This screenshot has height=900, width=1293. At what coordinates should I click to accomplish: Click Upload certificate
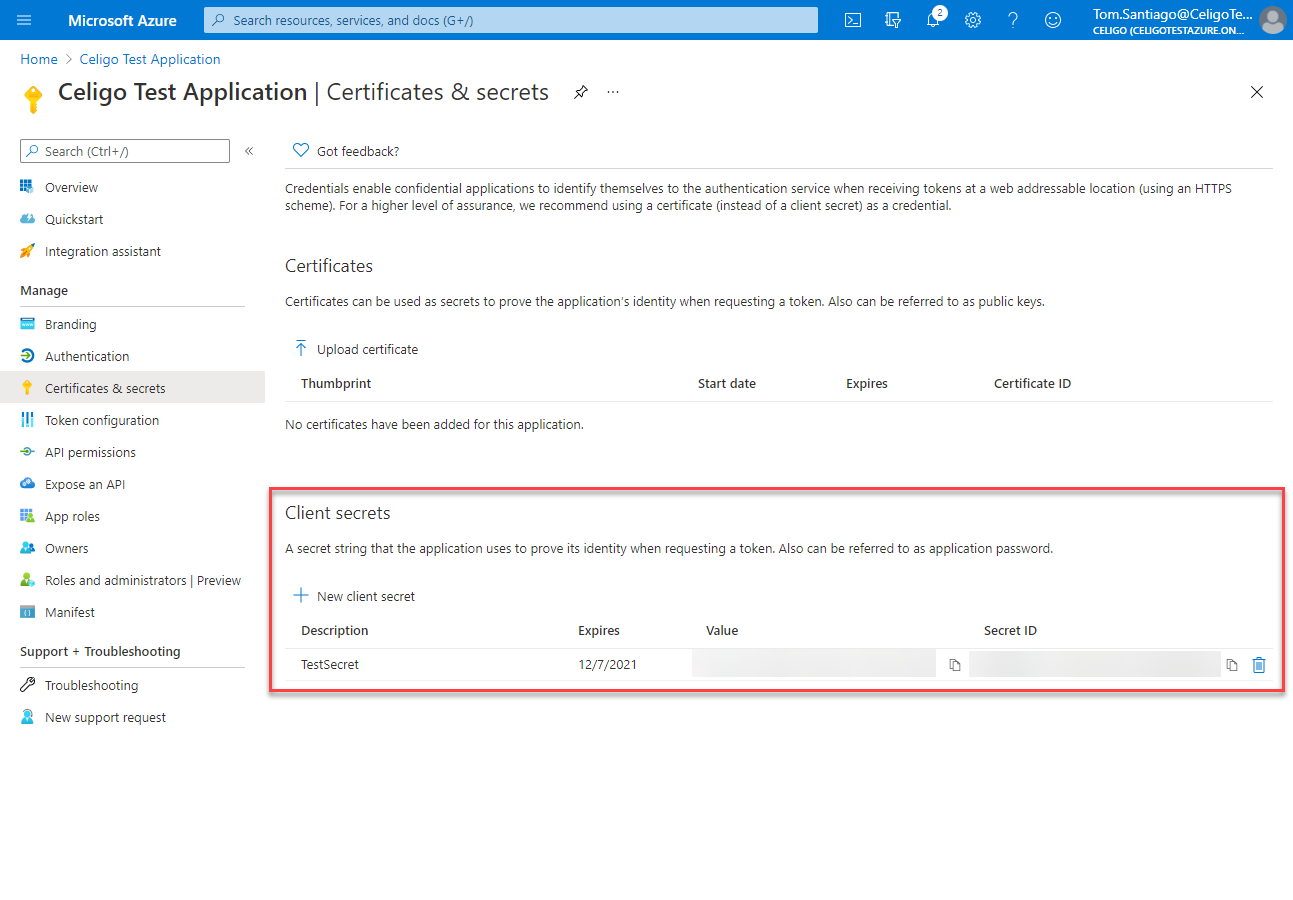[x=356, y=349]
